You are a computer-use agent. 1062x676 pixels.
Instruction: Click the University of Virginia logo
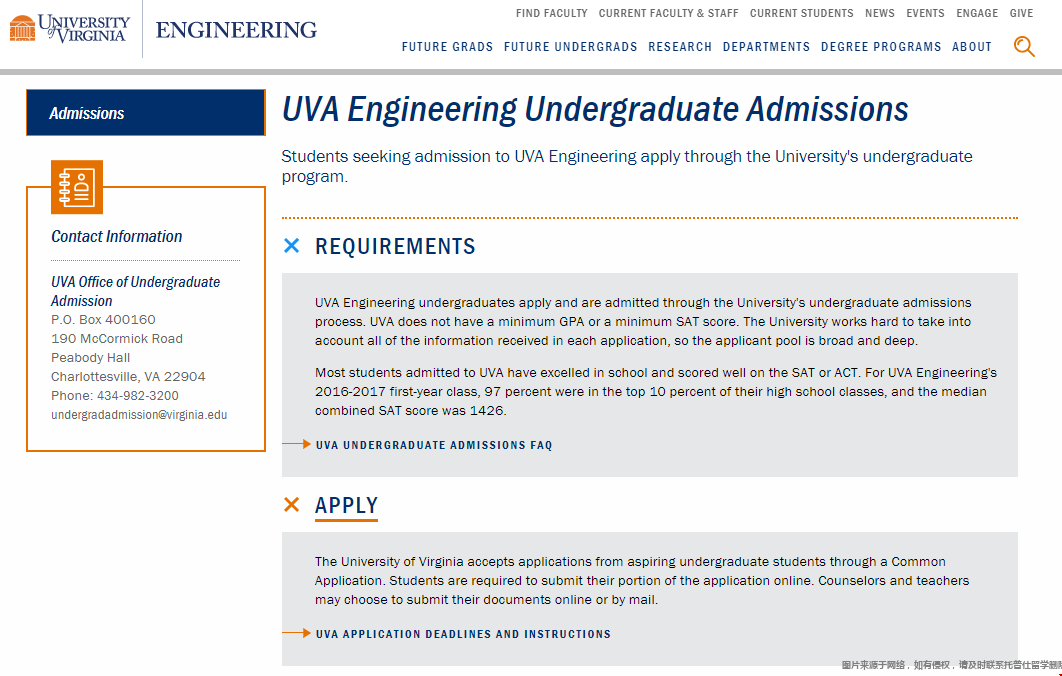[x=70, y=29]
